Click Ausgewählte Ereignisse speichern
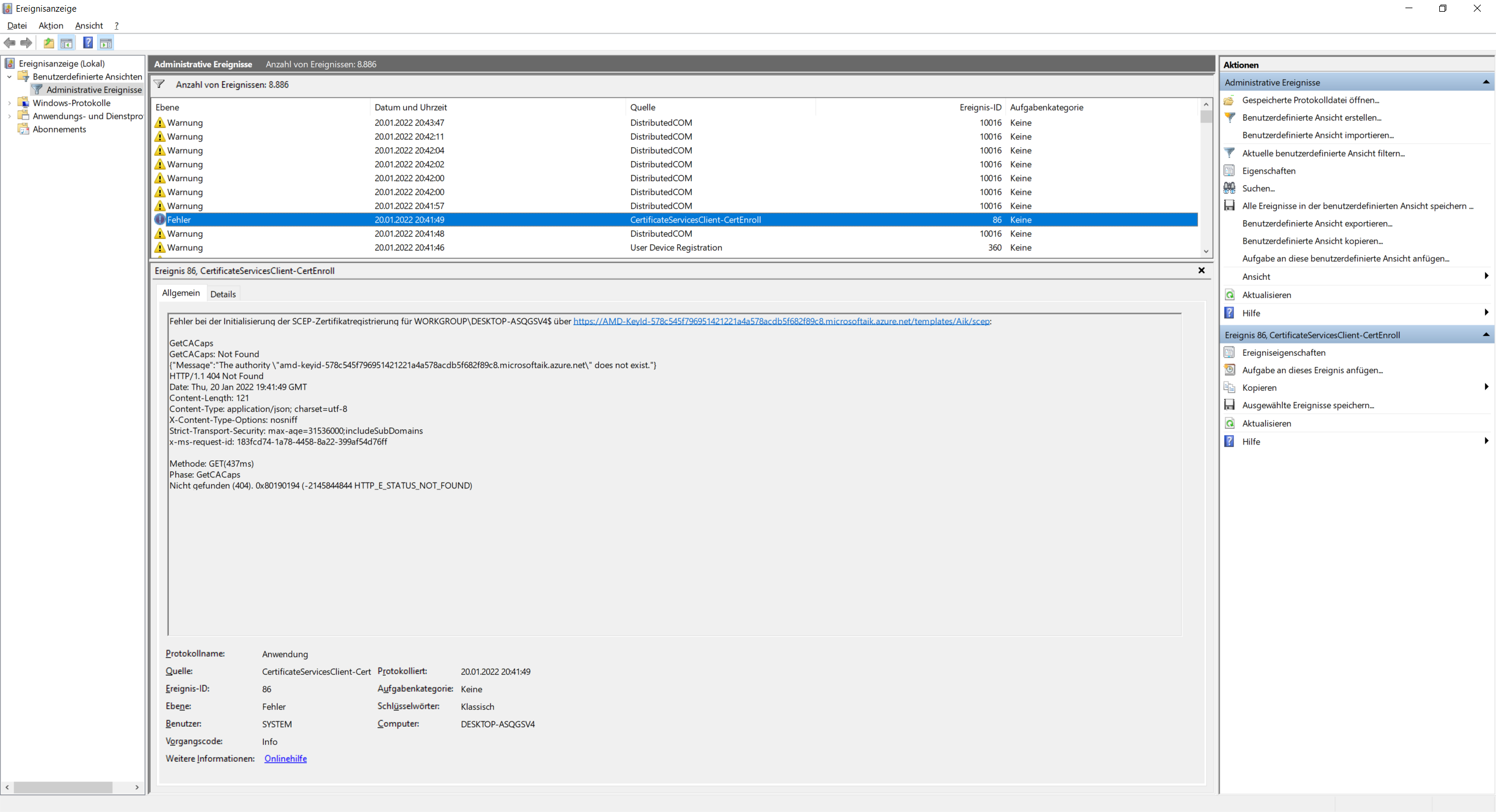 coord(1308,405)
